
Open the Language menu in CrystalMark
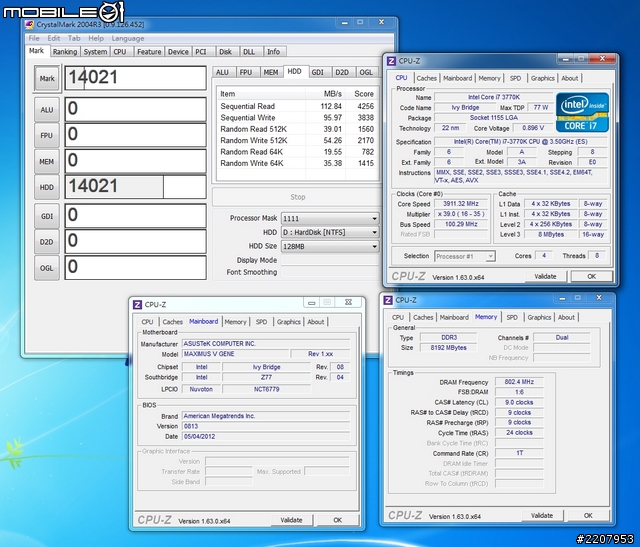128,38
